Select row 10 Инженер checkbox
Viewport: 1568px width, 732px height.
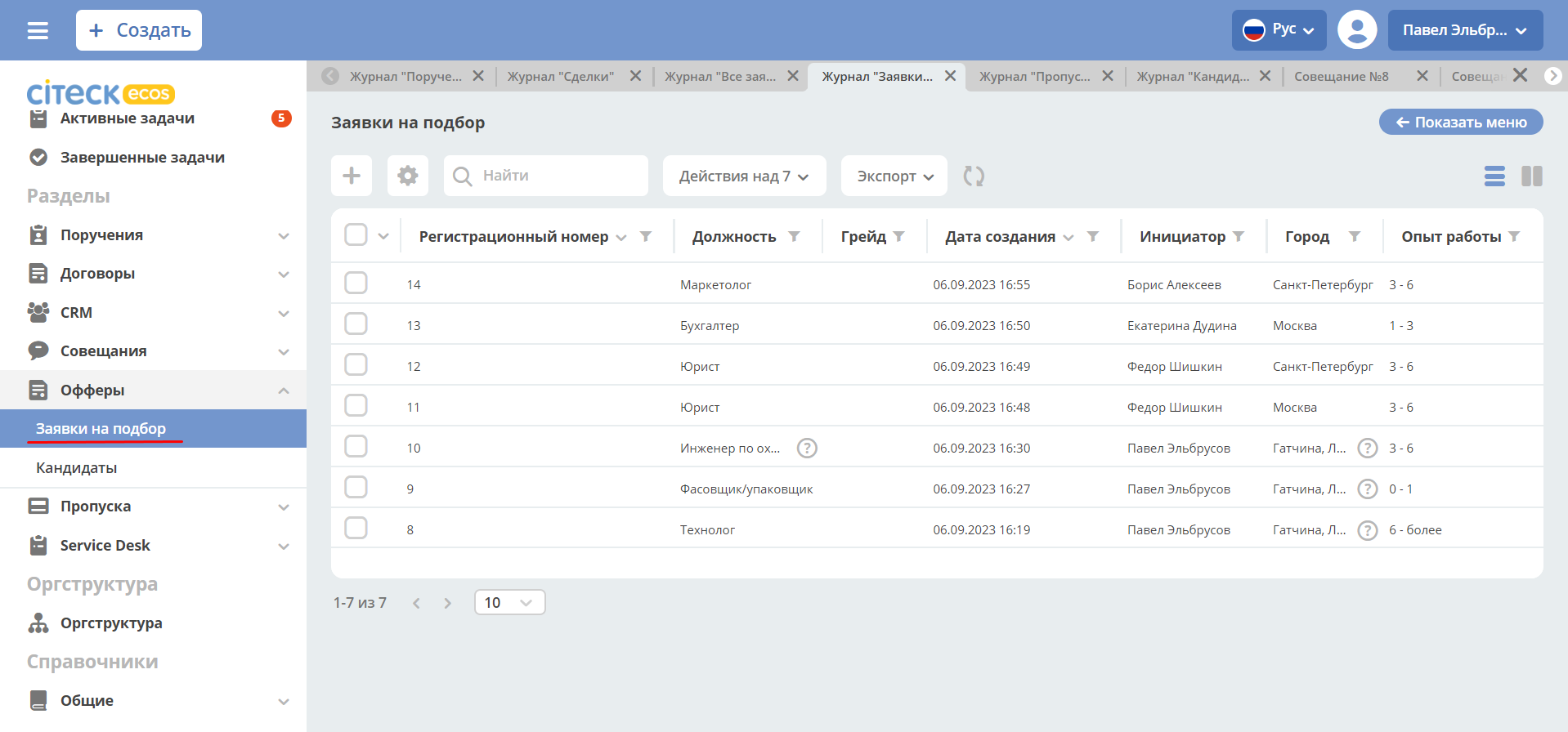click(356, 446)
